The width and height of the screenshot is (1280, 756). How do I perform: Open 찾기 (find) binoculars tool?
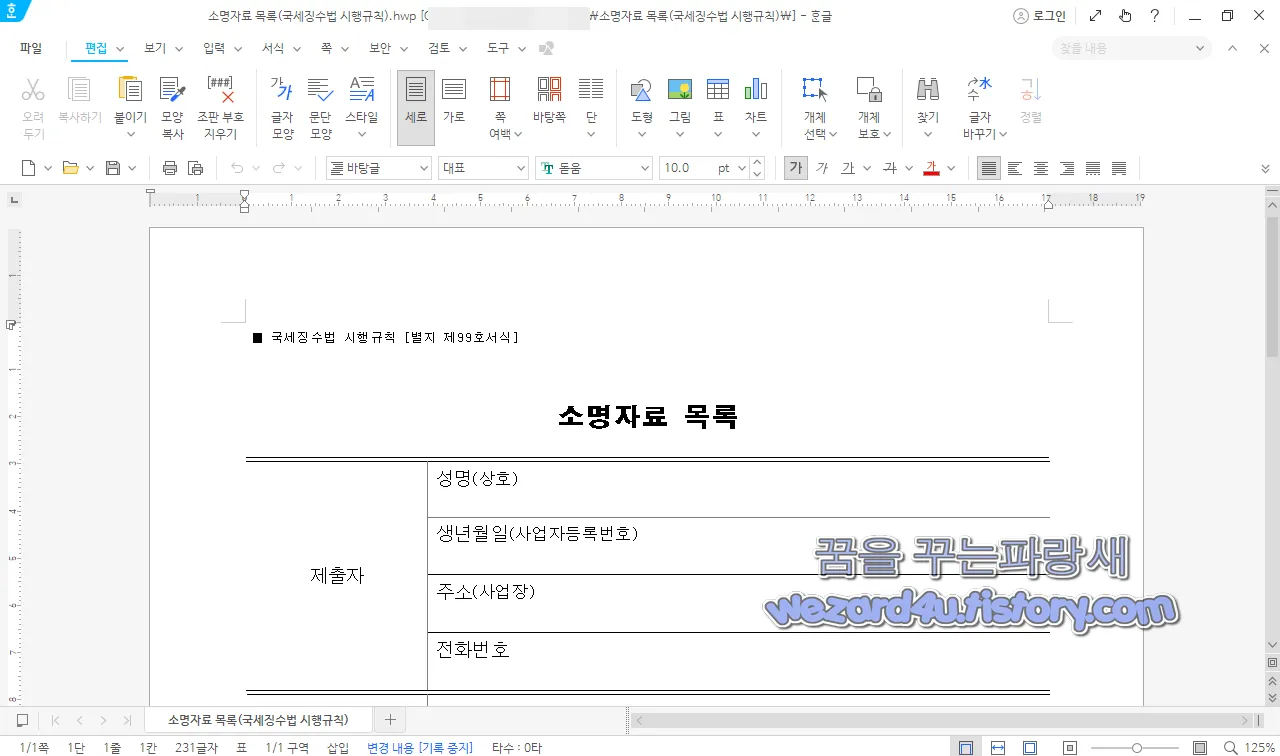(928, 90)
